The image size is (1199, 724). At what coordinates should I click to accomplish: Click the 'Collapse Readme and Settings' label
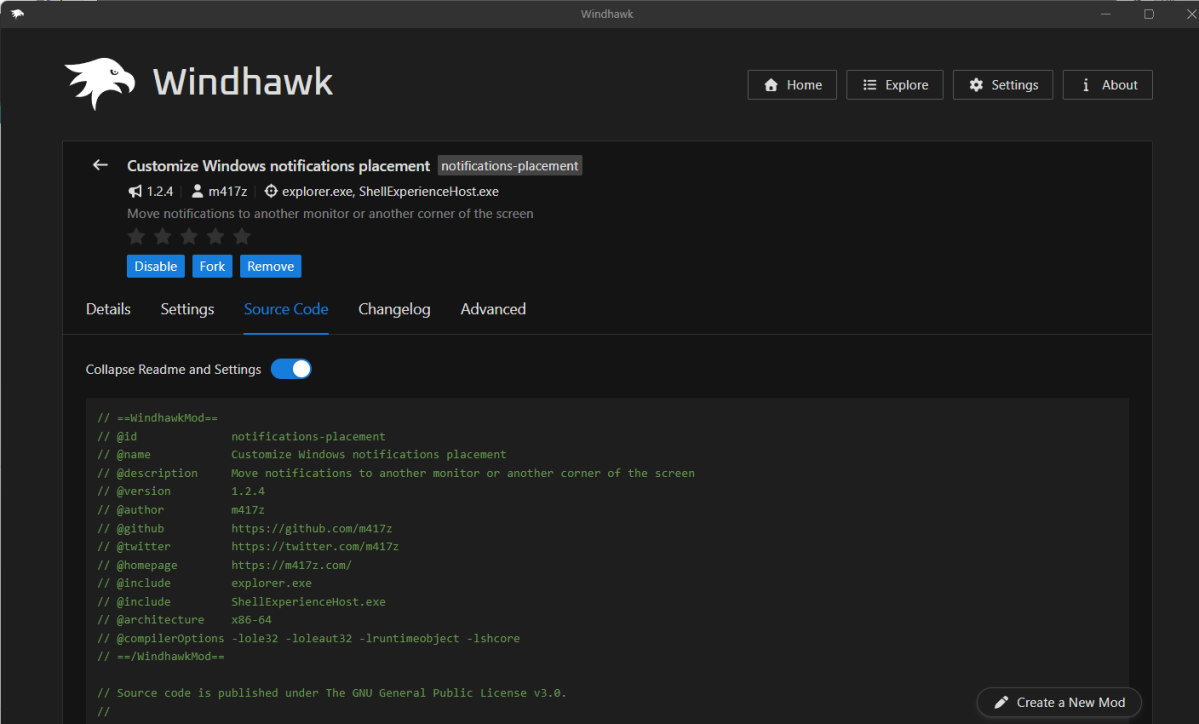click(174, 369)
